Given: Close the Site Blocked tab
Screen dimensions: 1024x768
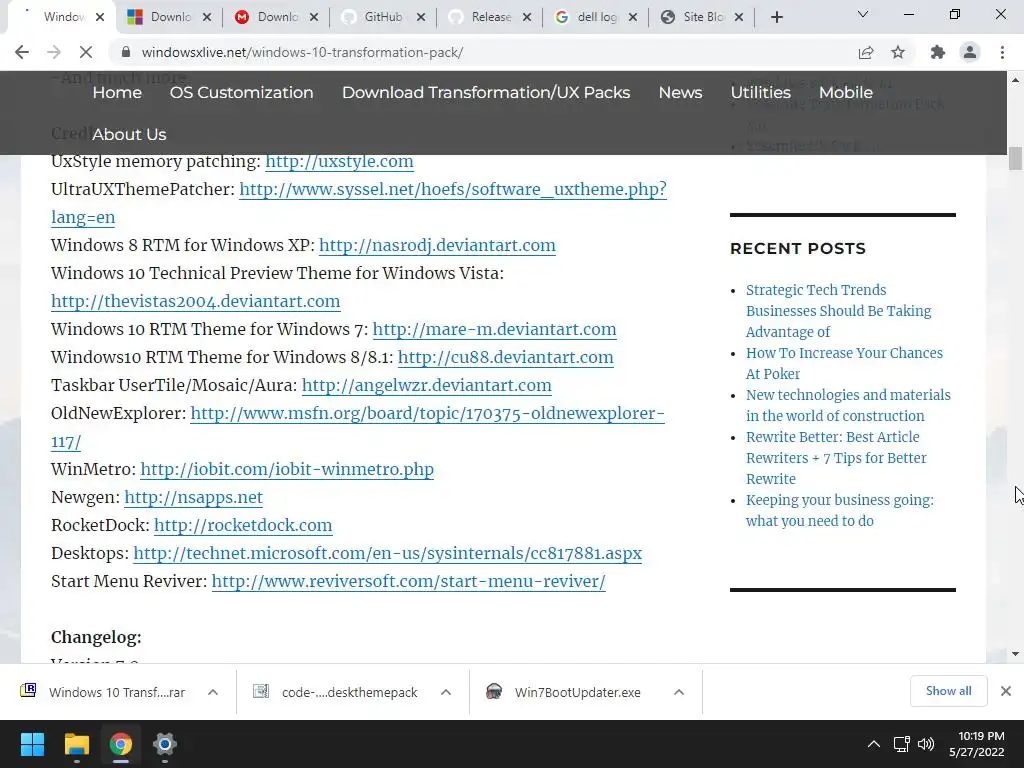Looking at the screenshot, I should (x=739, y=17).
